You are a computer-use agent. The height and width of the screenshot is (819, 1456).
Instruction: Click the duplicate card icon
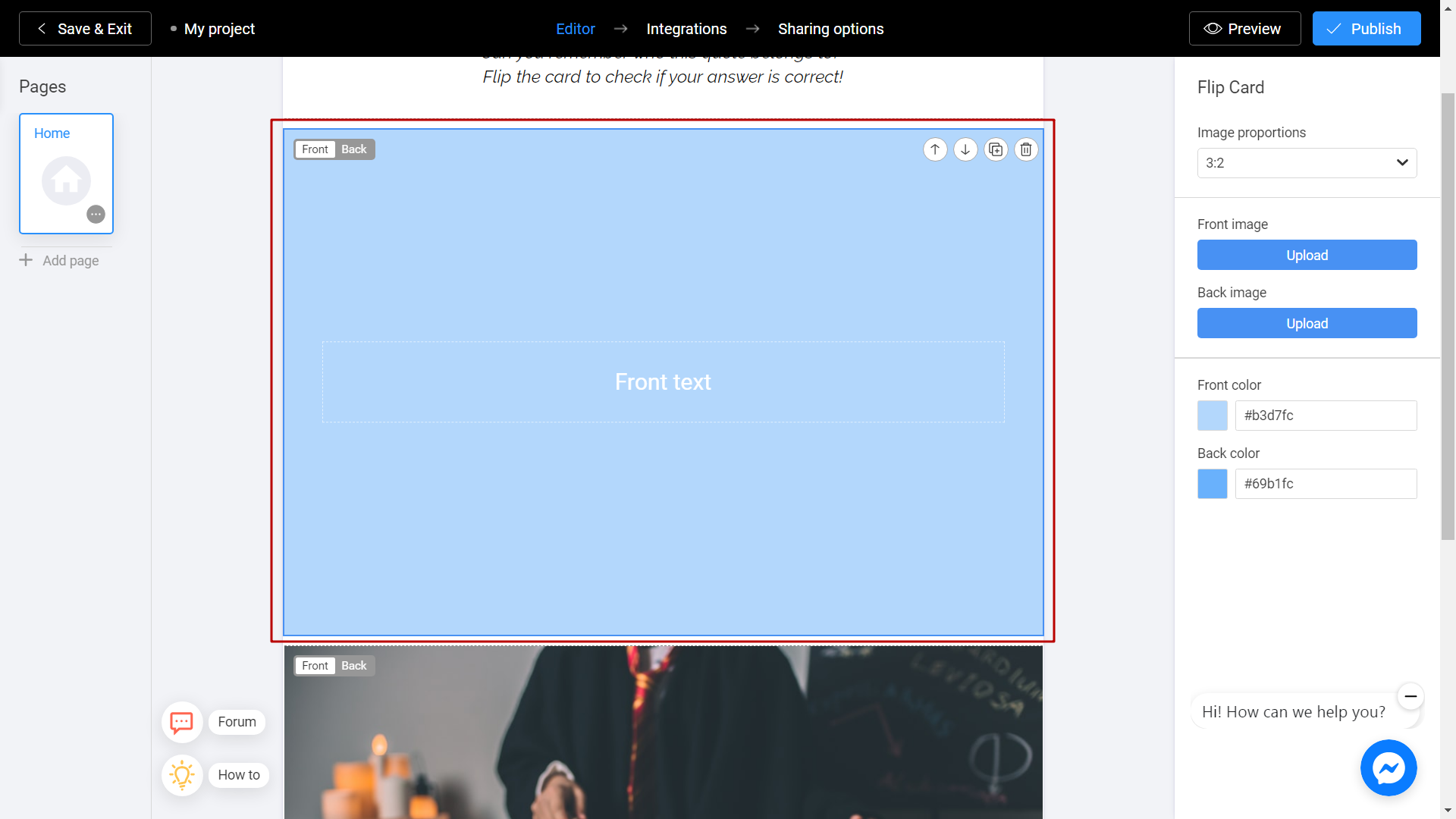(995, 149)
